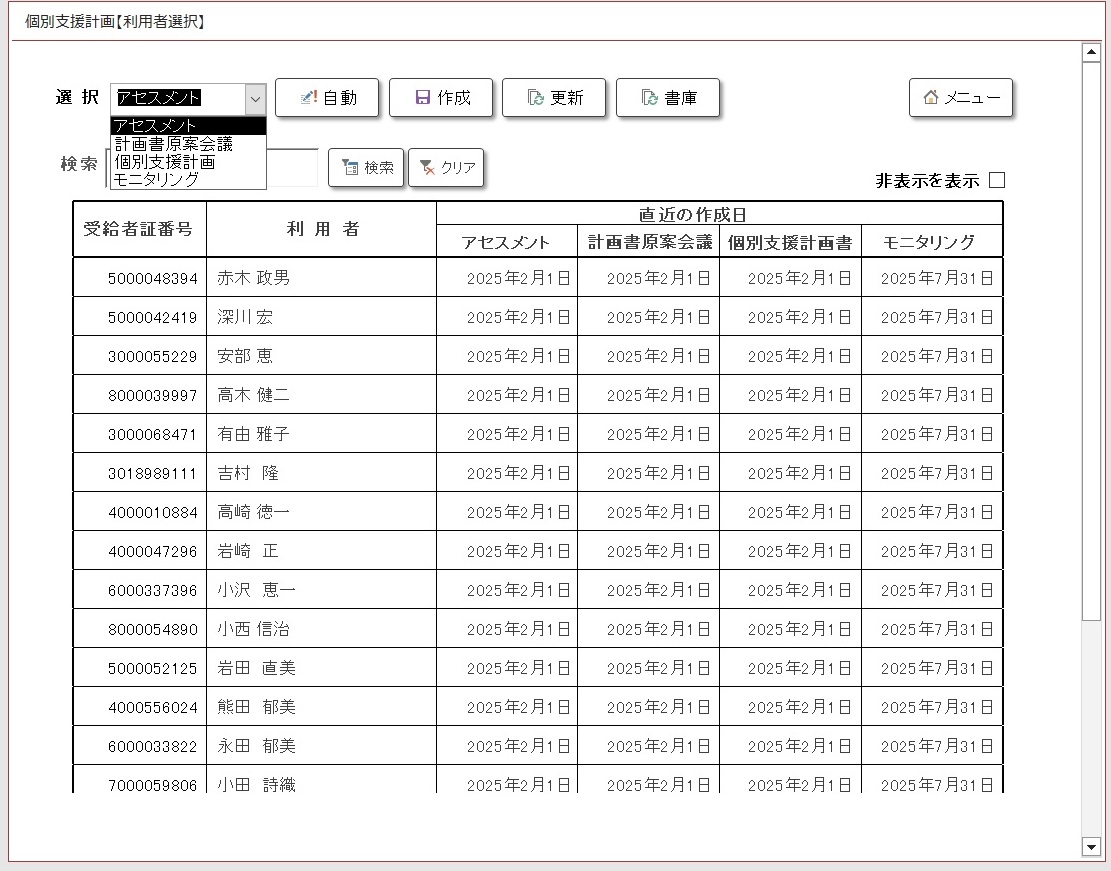Screen dimensions: 1111x871
Task: Click the 作成 save button
Action: (441, 98)
